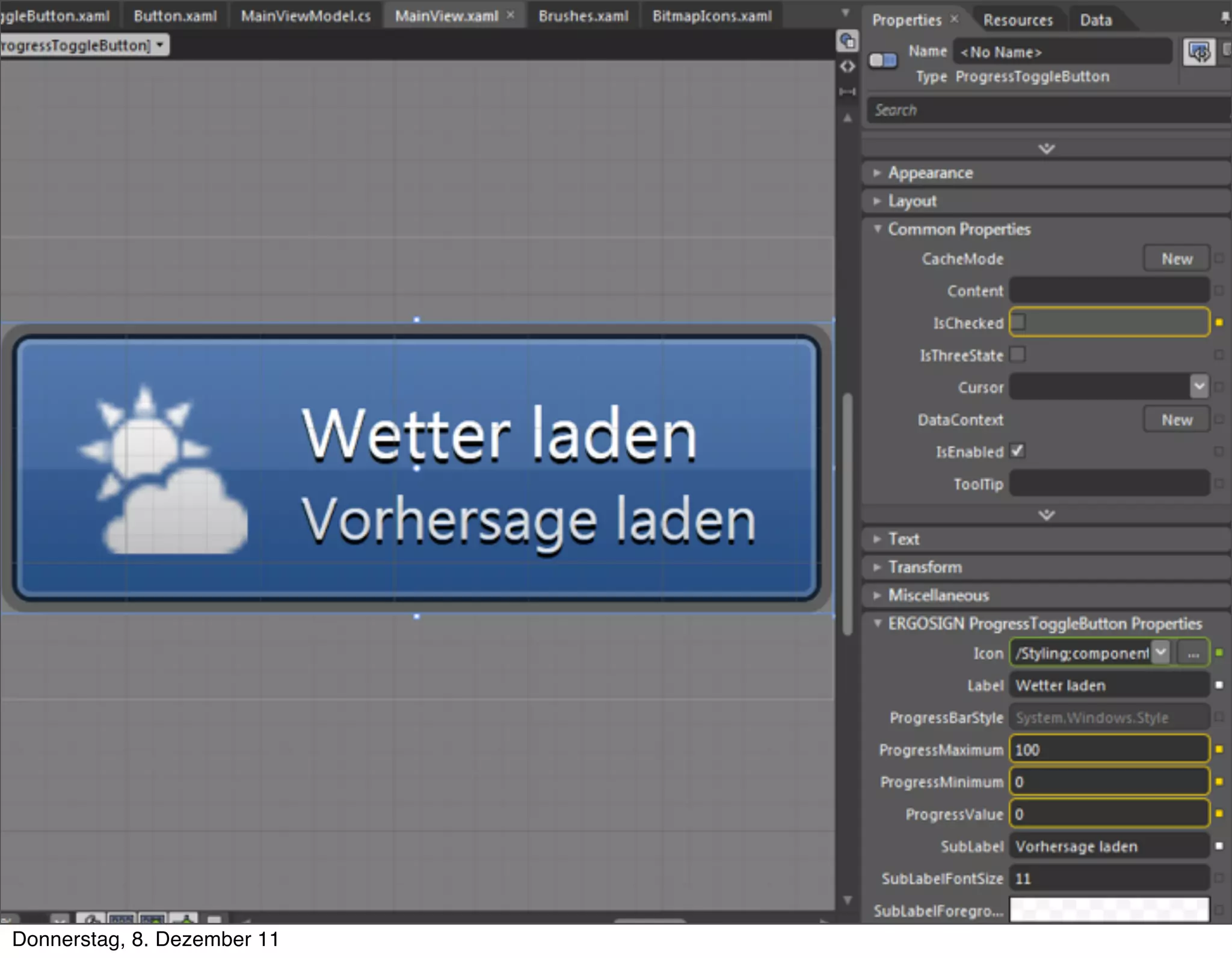Click the yellow IsChecked advanced options marker
The width and height of the screenshot is (1232, 958).
[1219, 322]
